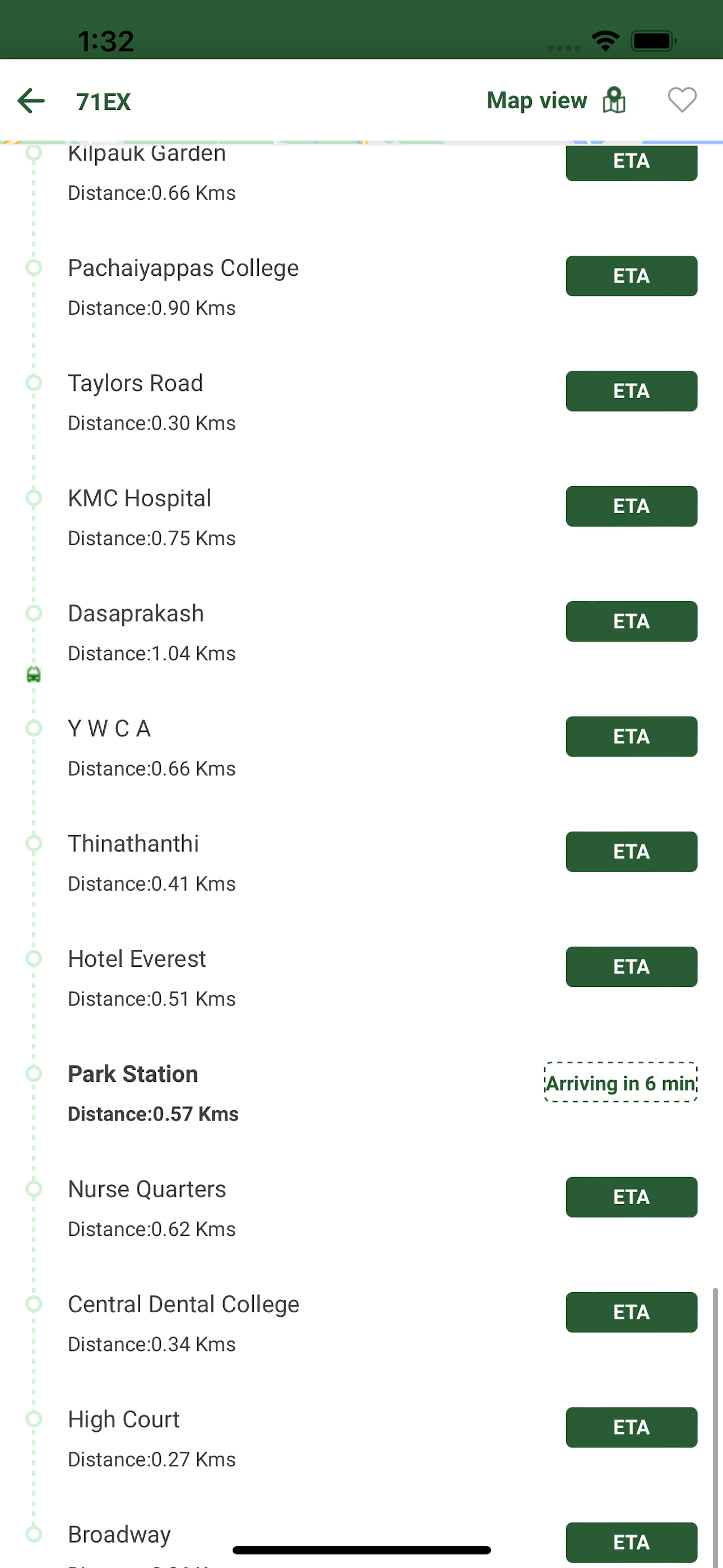The height and width of the screenshot is (1568, 723).
Task: Tap the KMC Hospital stop circle marker
Action: 34,499
